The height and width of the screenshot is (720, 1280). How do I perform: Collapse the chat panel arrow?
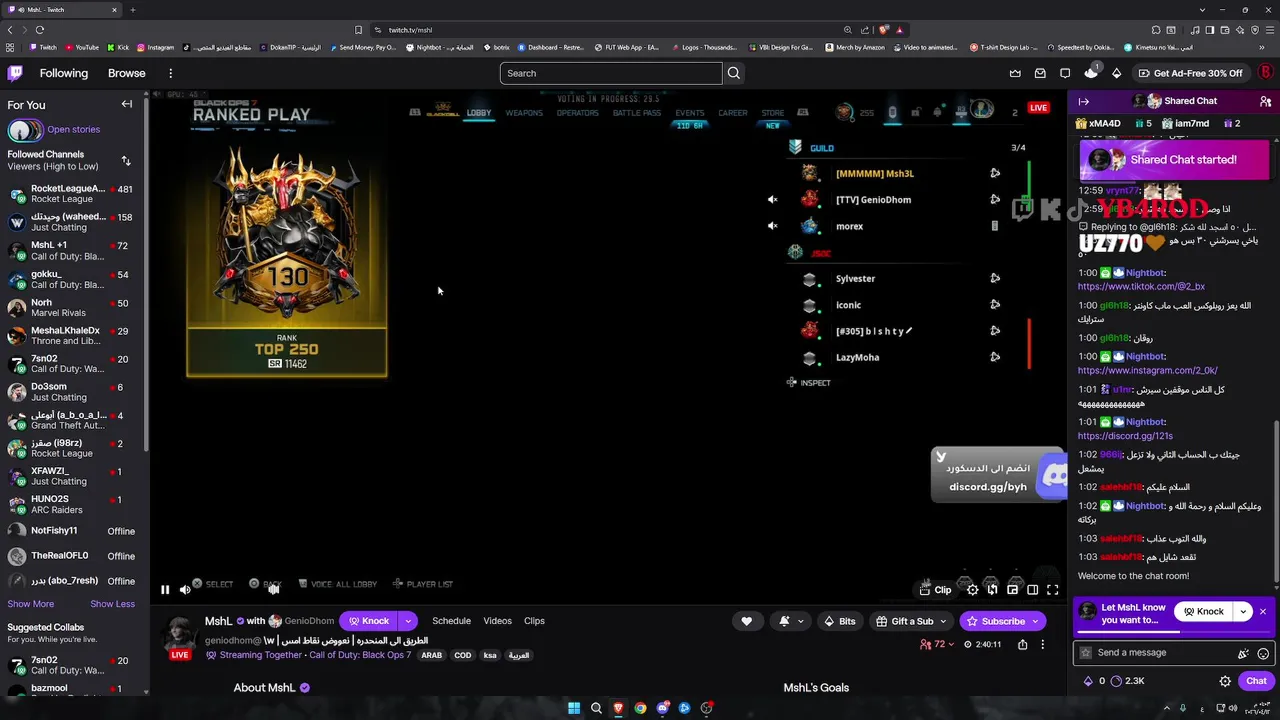tap(1083, 101)
